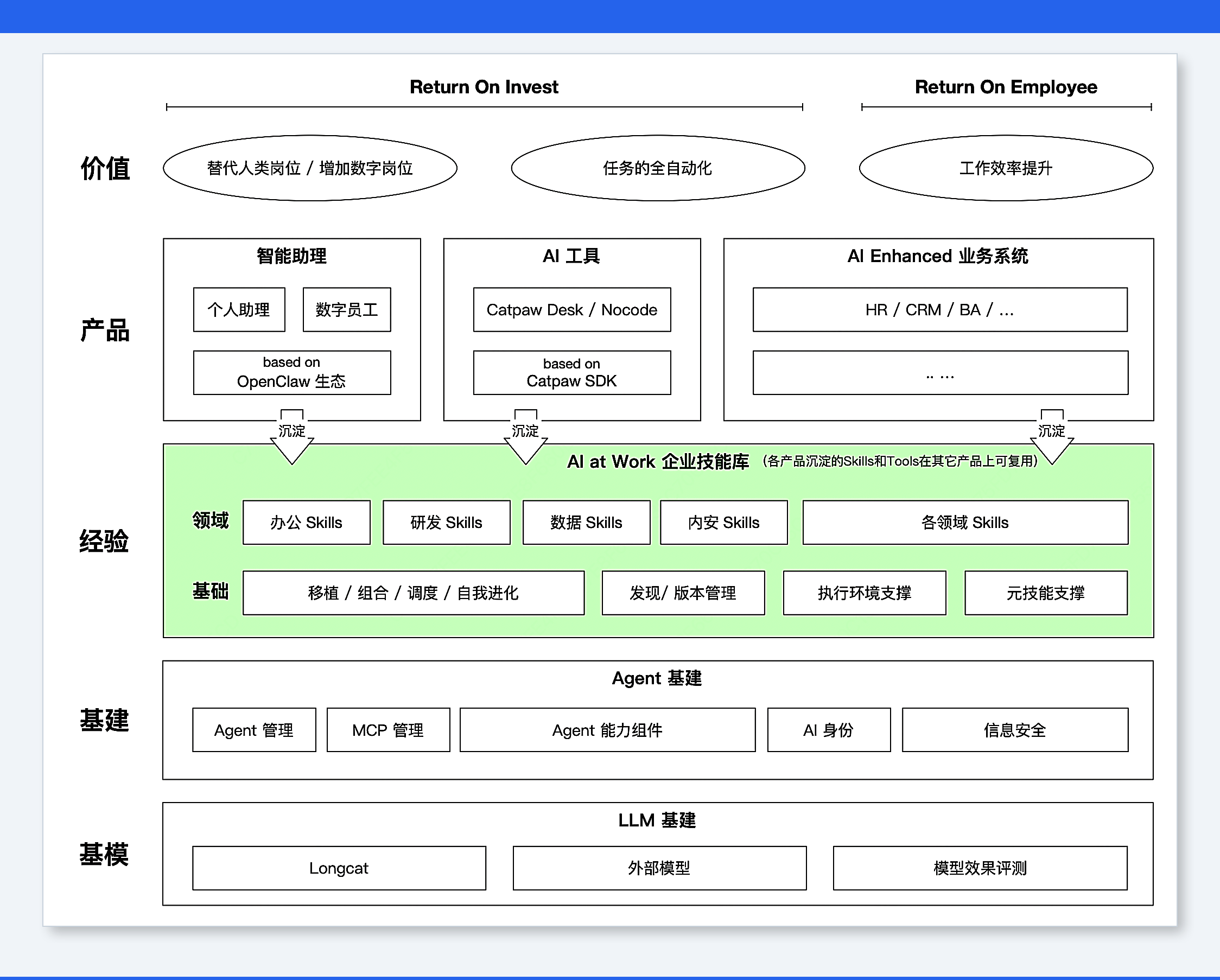Image resolution: width=1220 pixels, height=980 pixels.
Task: Select the 'based on OpenClaw 生态' box
Action: pyautogui.click(x=291, y=372)
